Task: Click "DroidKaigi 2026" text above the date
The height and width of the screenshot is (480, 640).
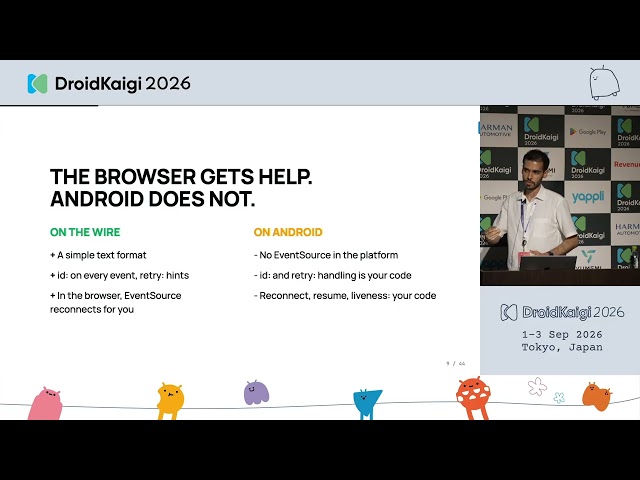Action: click(573, 313)
